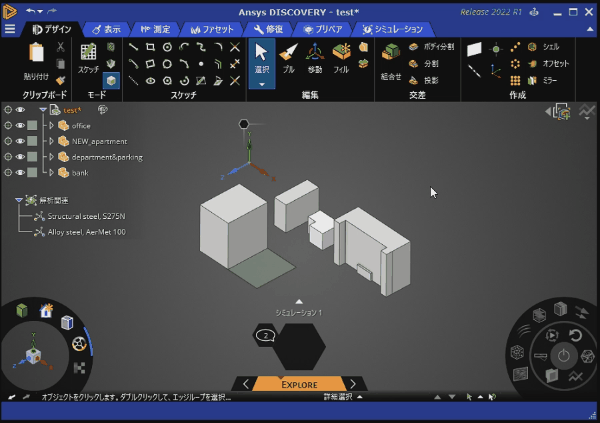
Task: Expand the NEW_apartment tree node
Action: coord(51,141)
